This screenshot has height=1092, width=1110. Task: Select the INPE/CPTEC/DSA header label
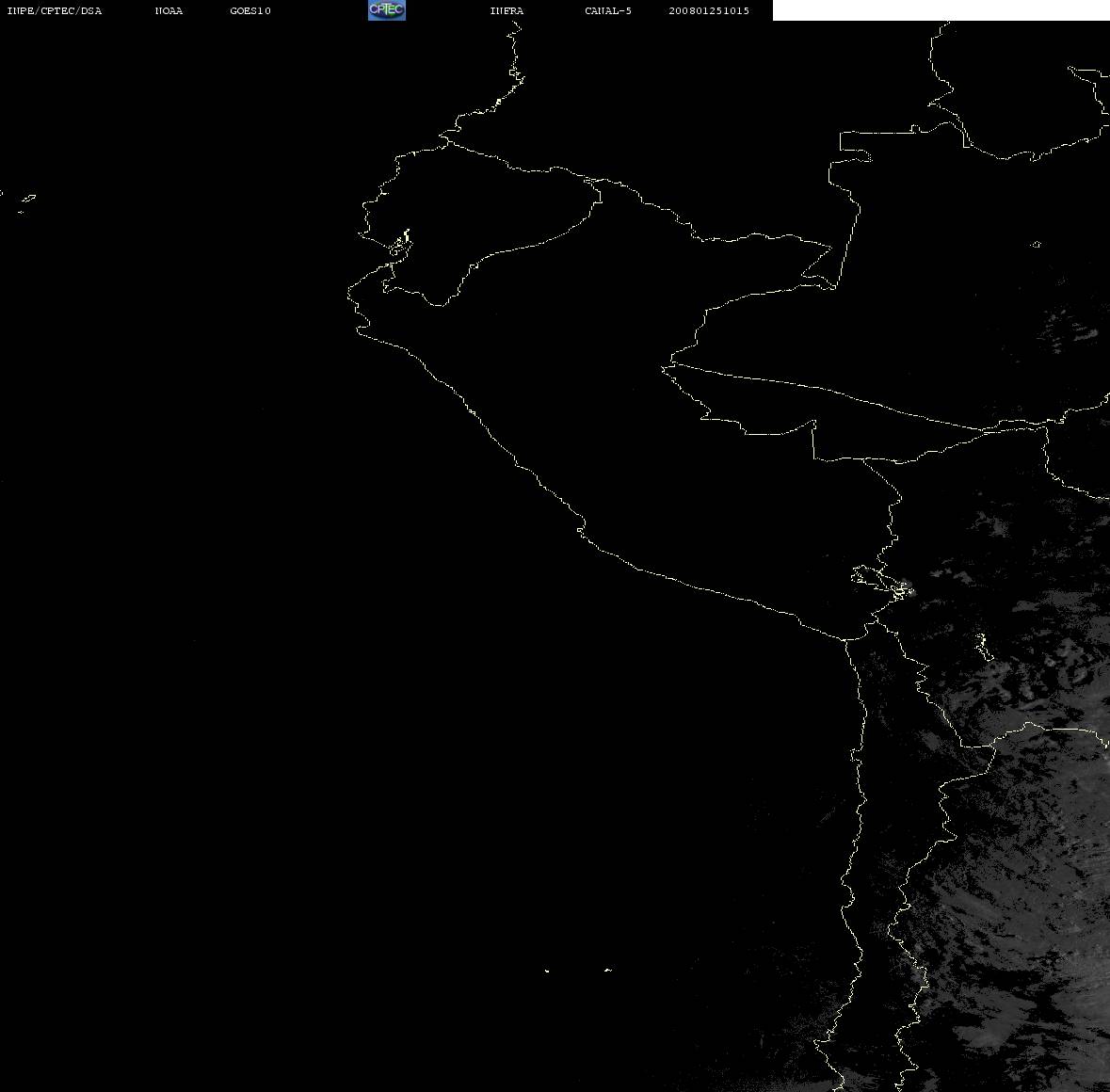(x=54, y=10)
